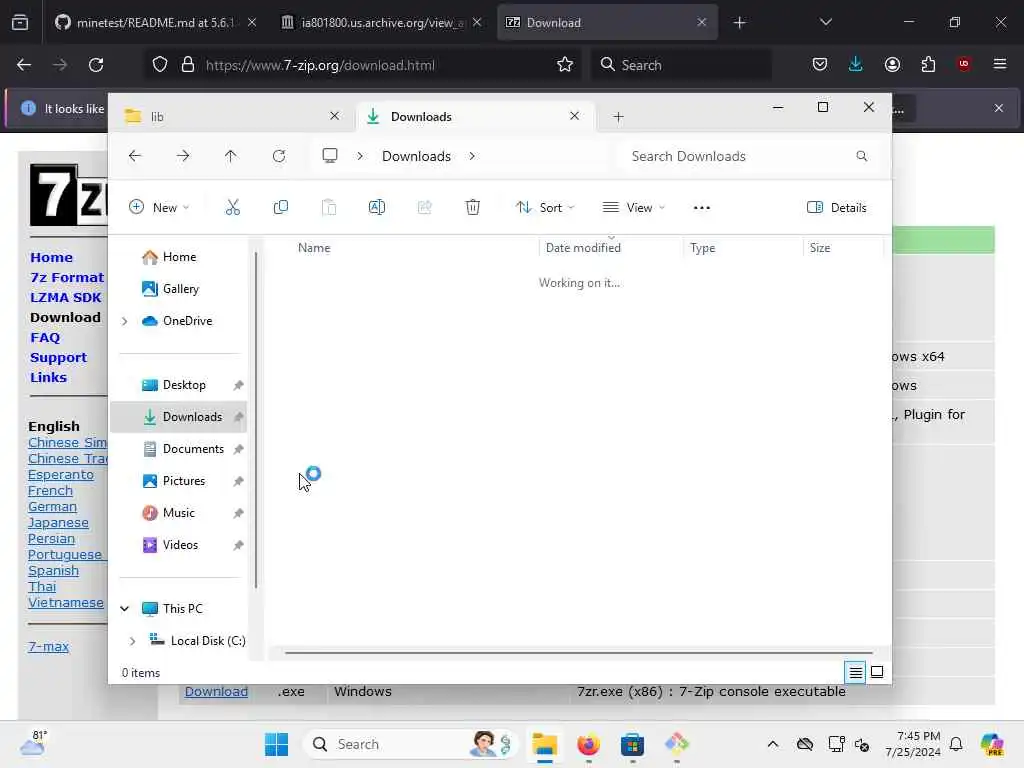
Task: Click the Cut scissors icon in Explorer toolbar
Action: 232,208
